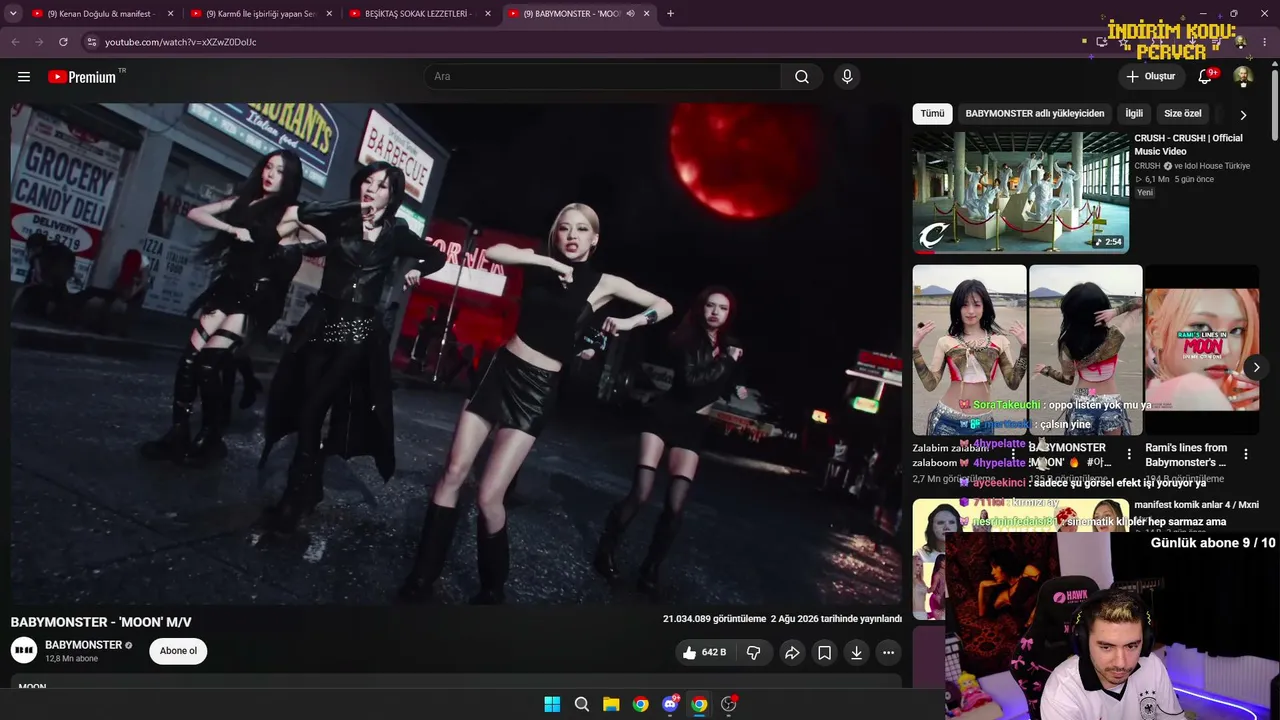Select the BABYMONSTER adlı yükleyiciden chip
The height and width of the screenshot is (720, 1280).
1035,114
